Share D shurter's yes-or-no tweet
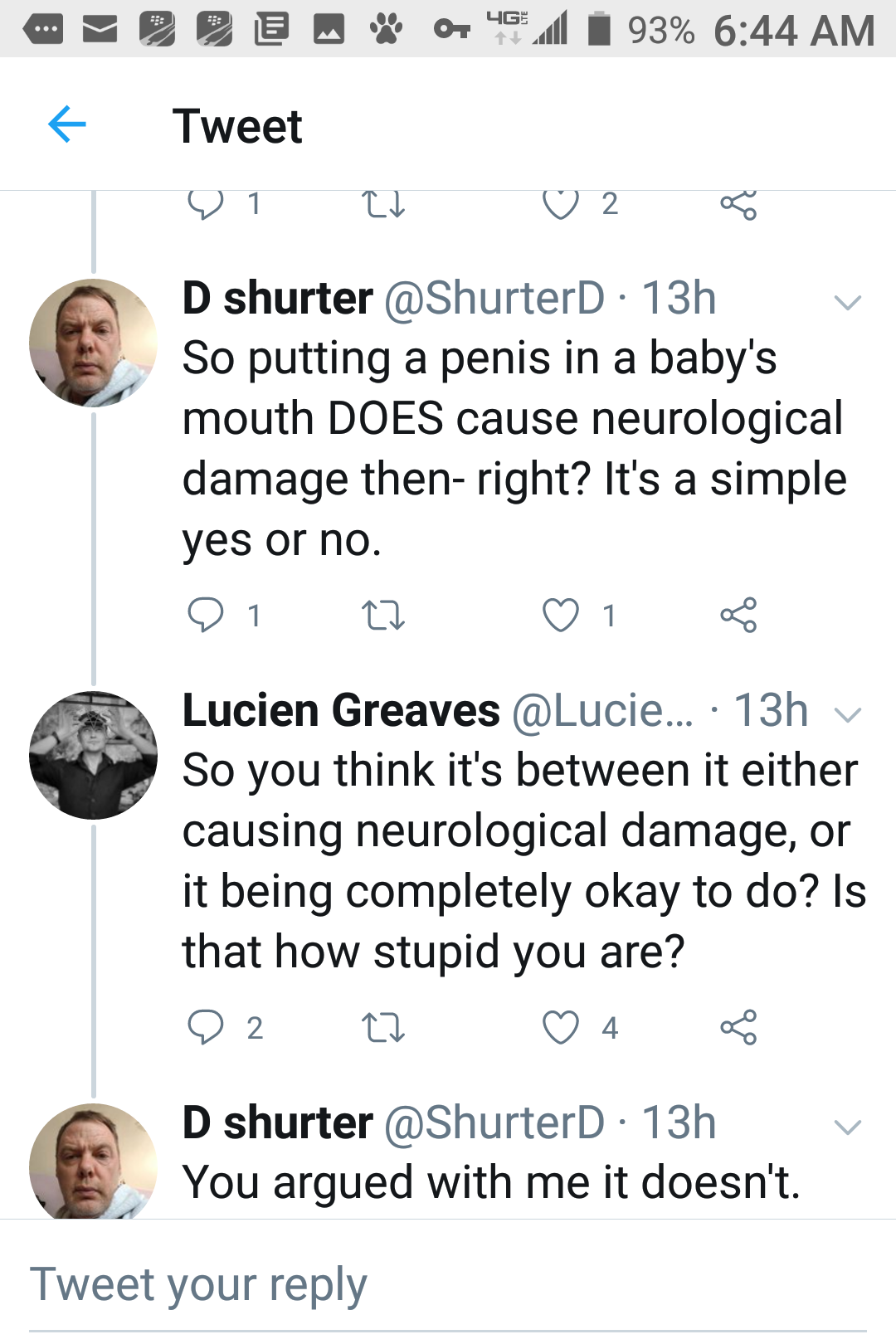Viewport: 896px width, 1344px height. [738, 615]
